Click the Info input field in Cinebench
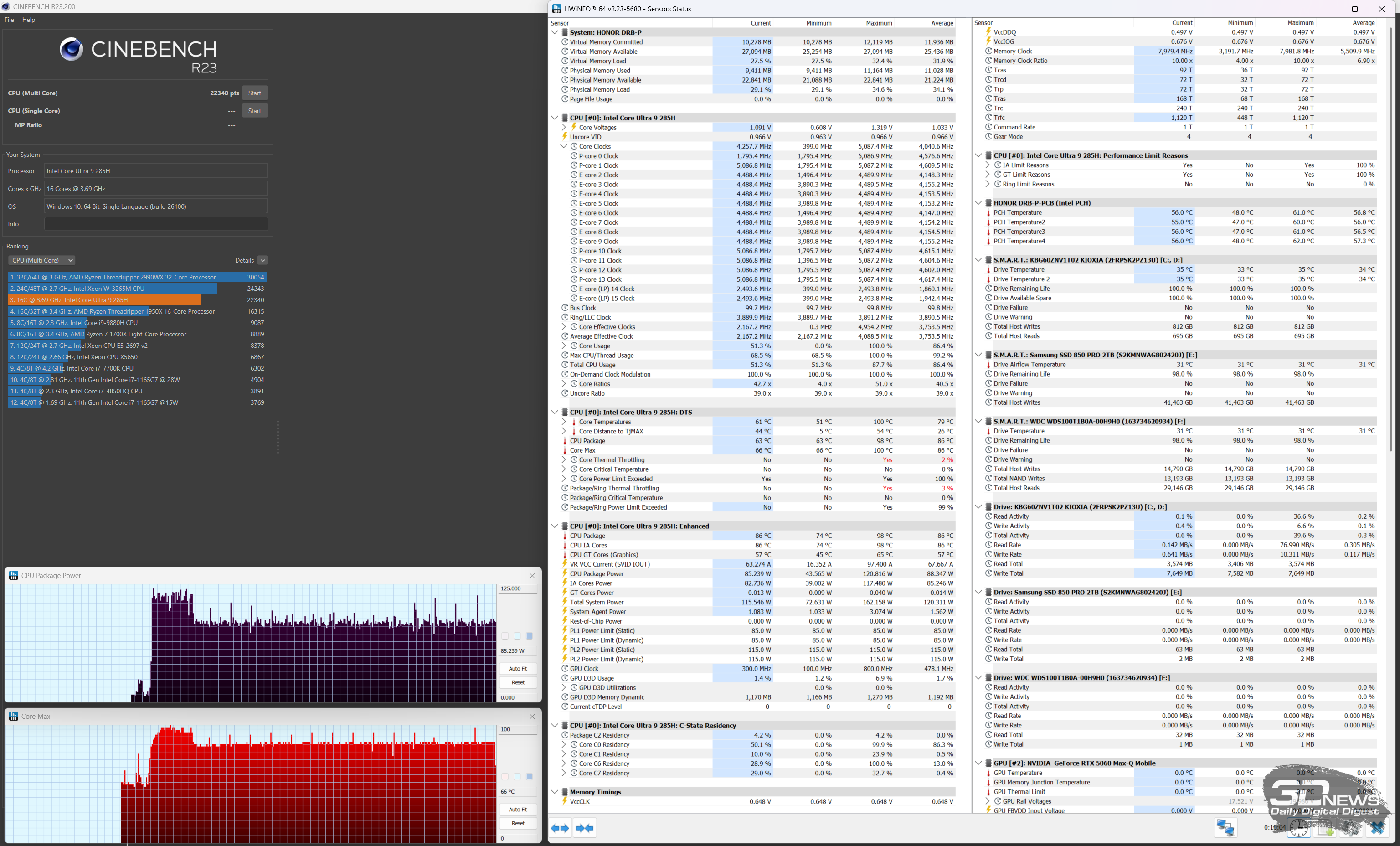1400x846 pixels. point(156,224)
